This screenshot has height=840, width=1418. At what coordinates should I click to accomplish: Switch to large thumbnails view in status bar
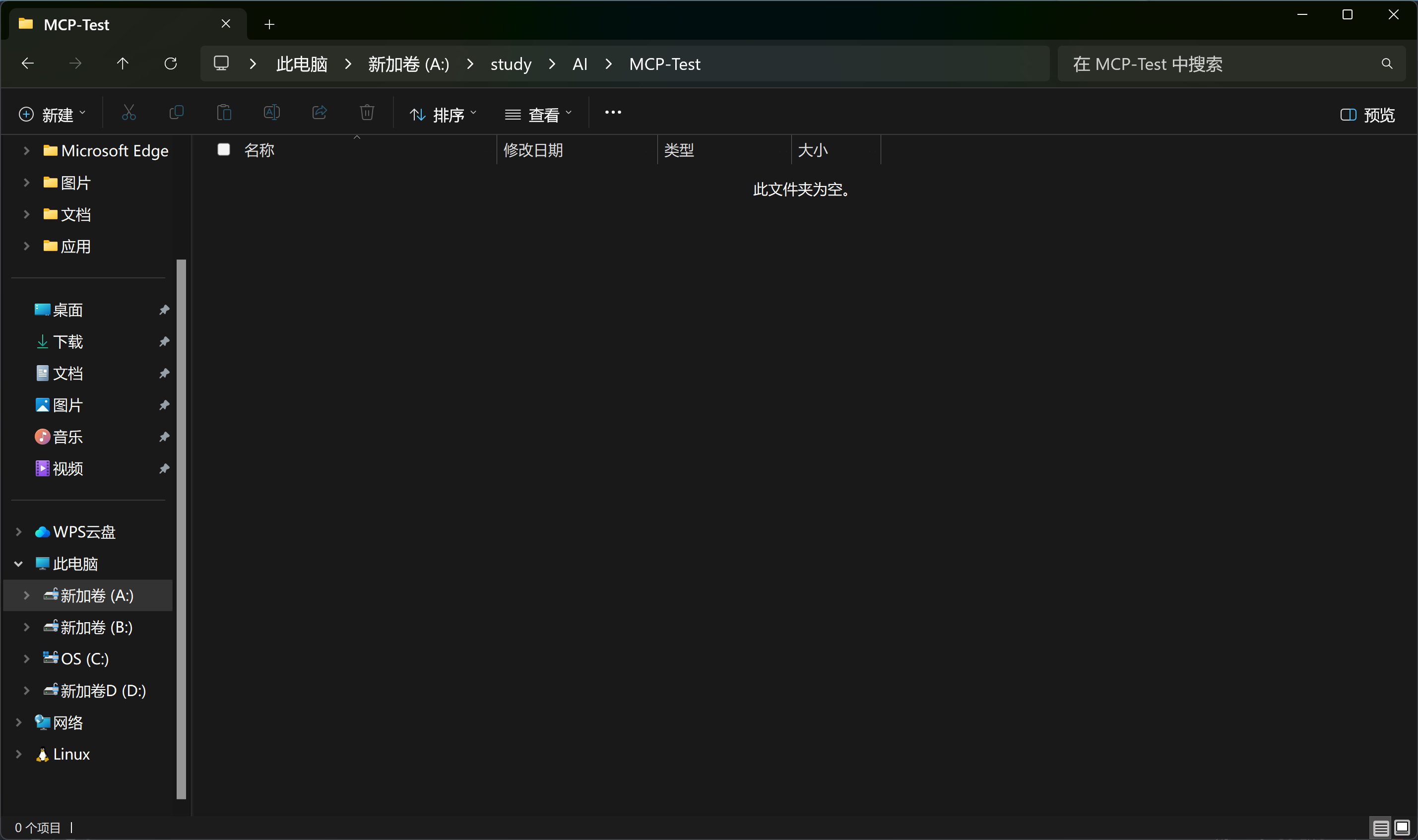[x=1402, y=828]
